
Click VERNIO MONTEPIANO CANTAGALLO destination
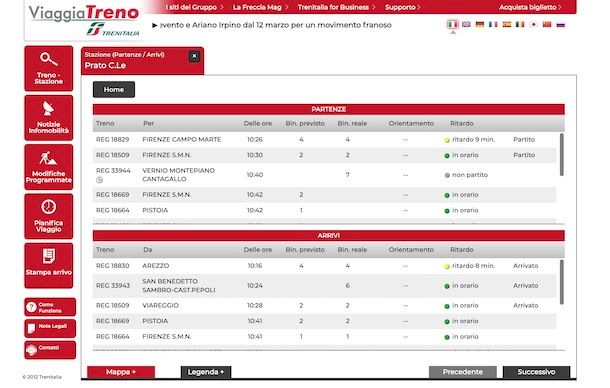pos(179,175)
